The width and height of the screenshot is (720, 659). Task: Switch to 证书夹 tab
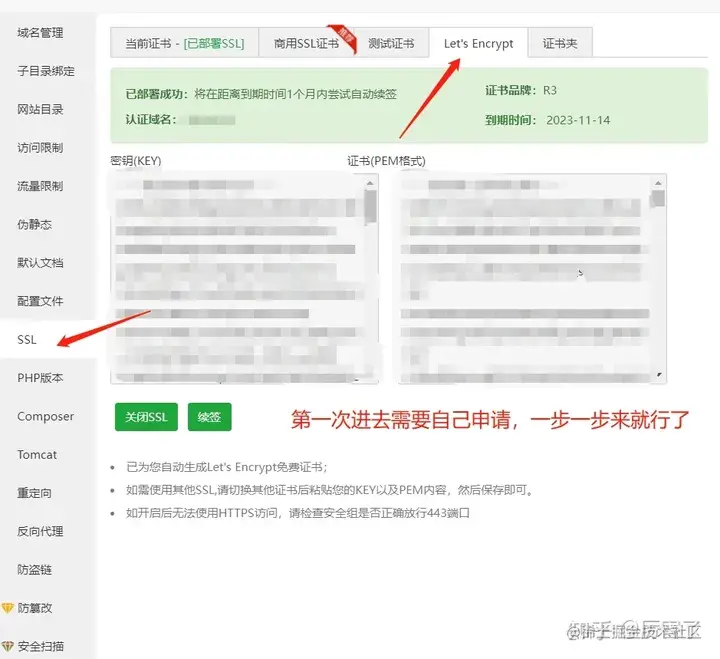tap(560, 43)
